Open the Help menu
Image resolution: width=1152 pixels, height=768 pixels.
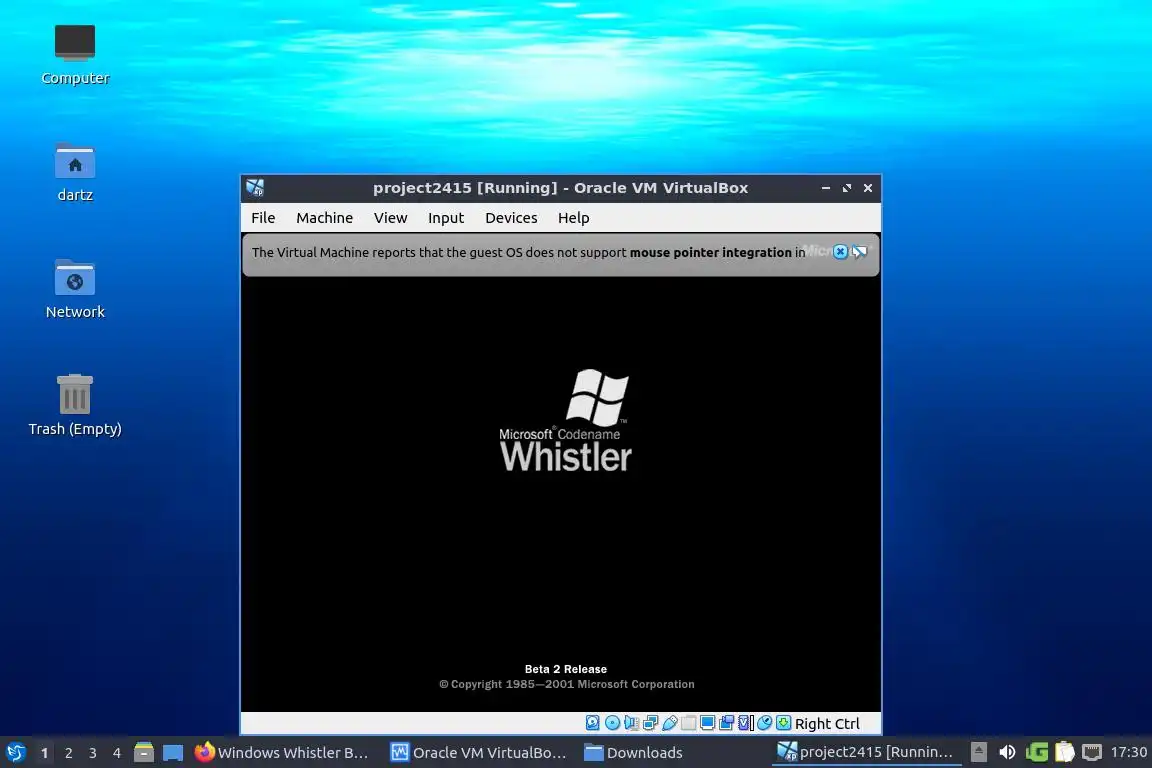point(573,218)
